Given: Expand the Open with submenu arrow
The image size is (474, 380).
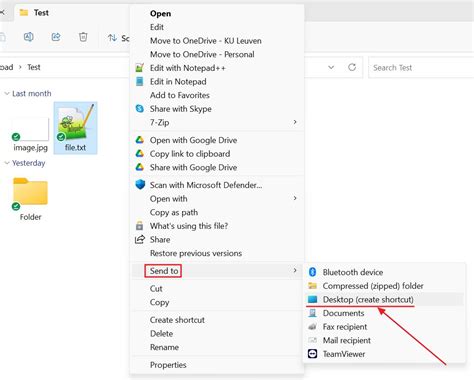Looking at the screenshot, I should coord(295,198).
